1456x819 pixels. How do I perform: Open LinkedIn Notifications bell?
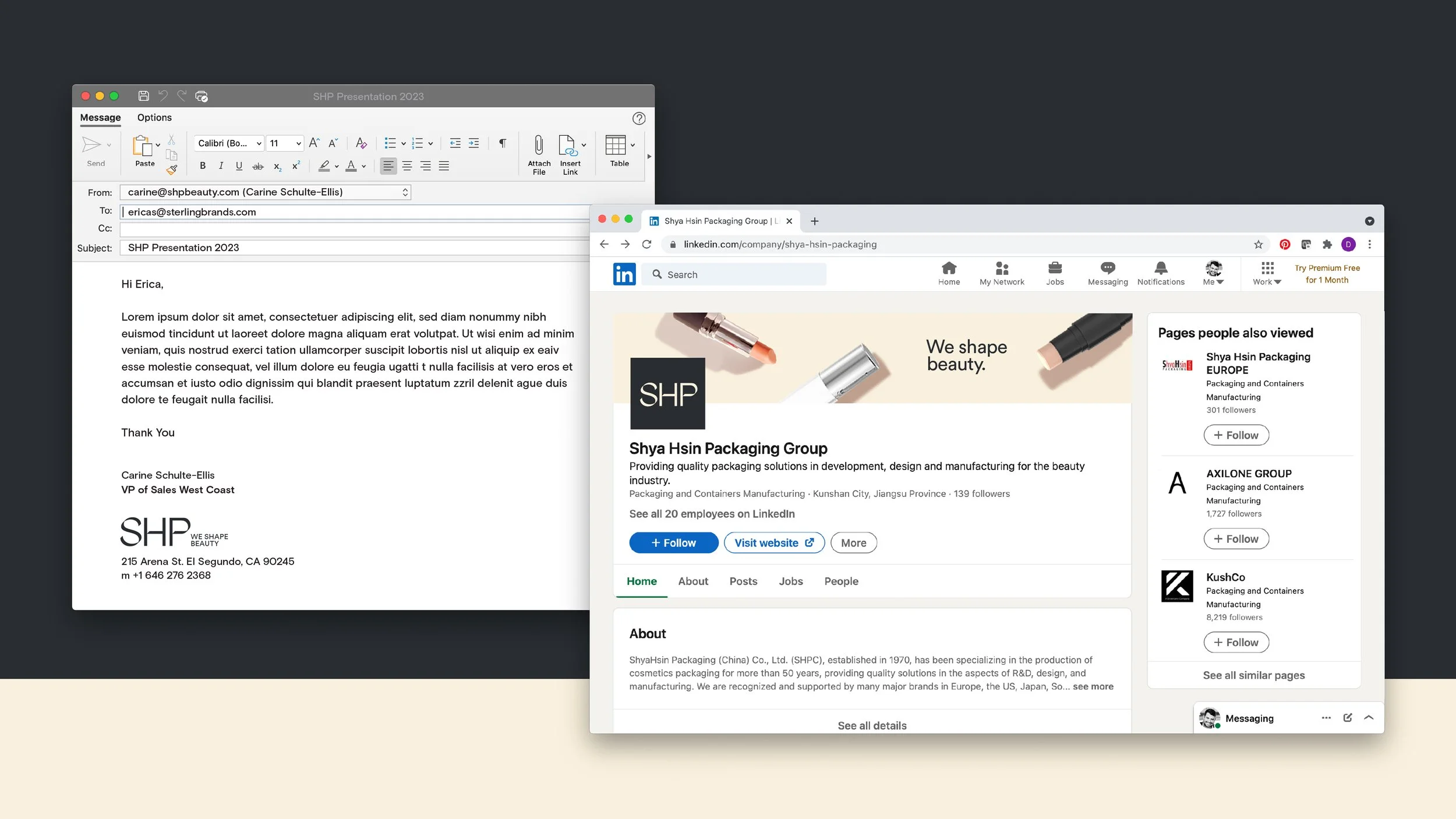[1161, 273]
